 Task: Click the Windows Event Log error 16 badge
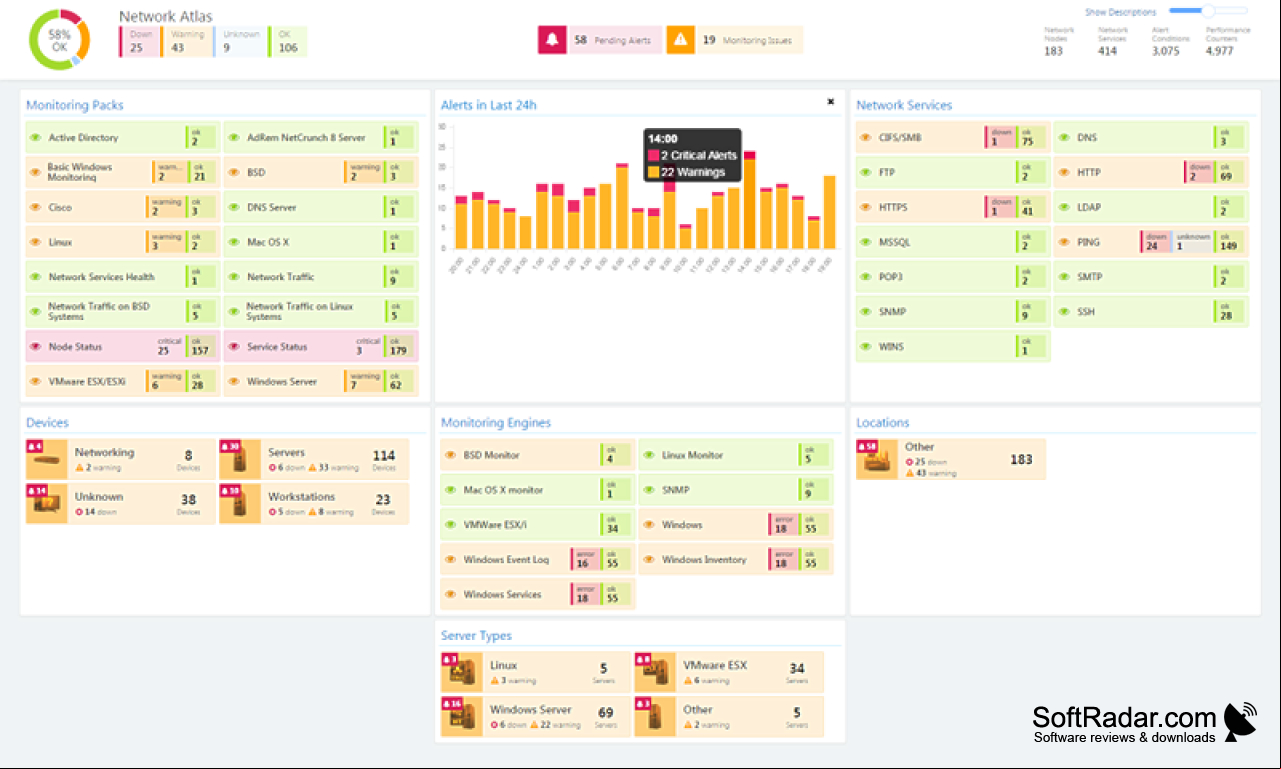point(584,560)
